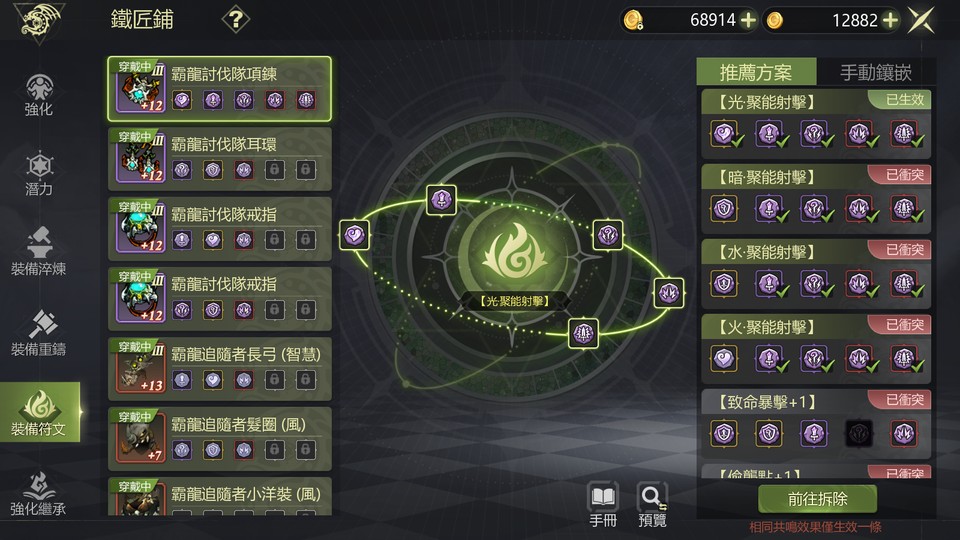
Task: Select the 霸龍追隨者長弓 bow equipment entry
Action: (x=220, y=369)
